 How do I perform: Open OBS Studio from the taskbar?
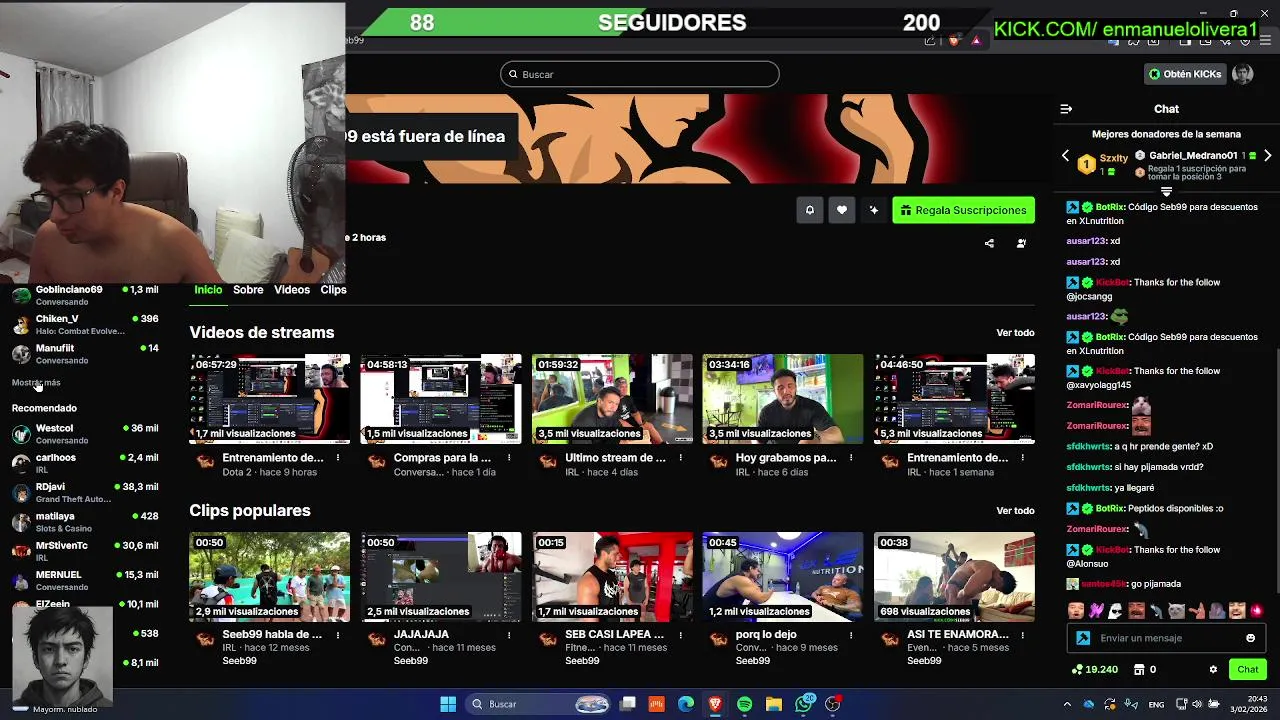(833, 704)
